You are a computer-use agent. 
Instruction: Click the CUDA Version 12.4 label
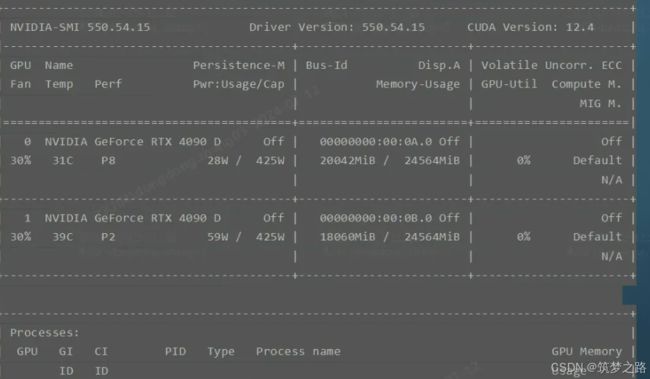[530, 27]
